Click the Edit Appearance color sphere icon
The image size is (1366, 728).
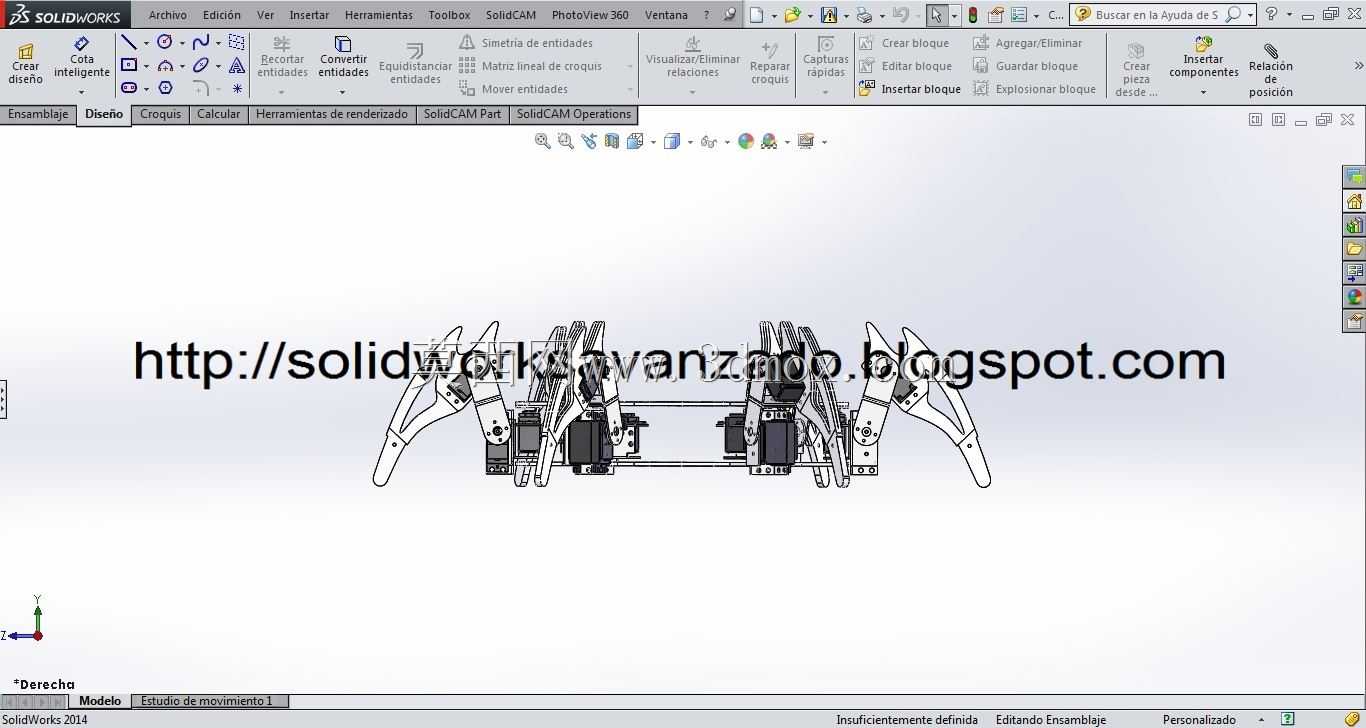point(745,142)
